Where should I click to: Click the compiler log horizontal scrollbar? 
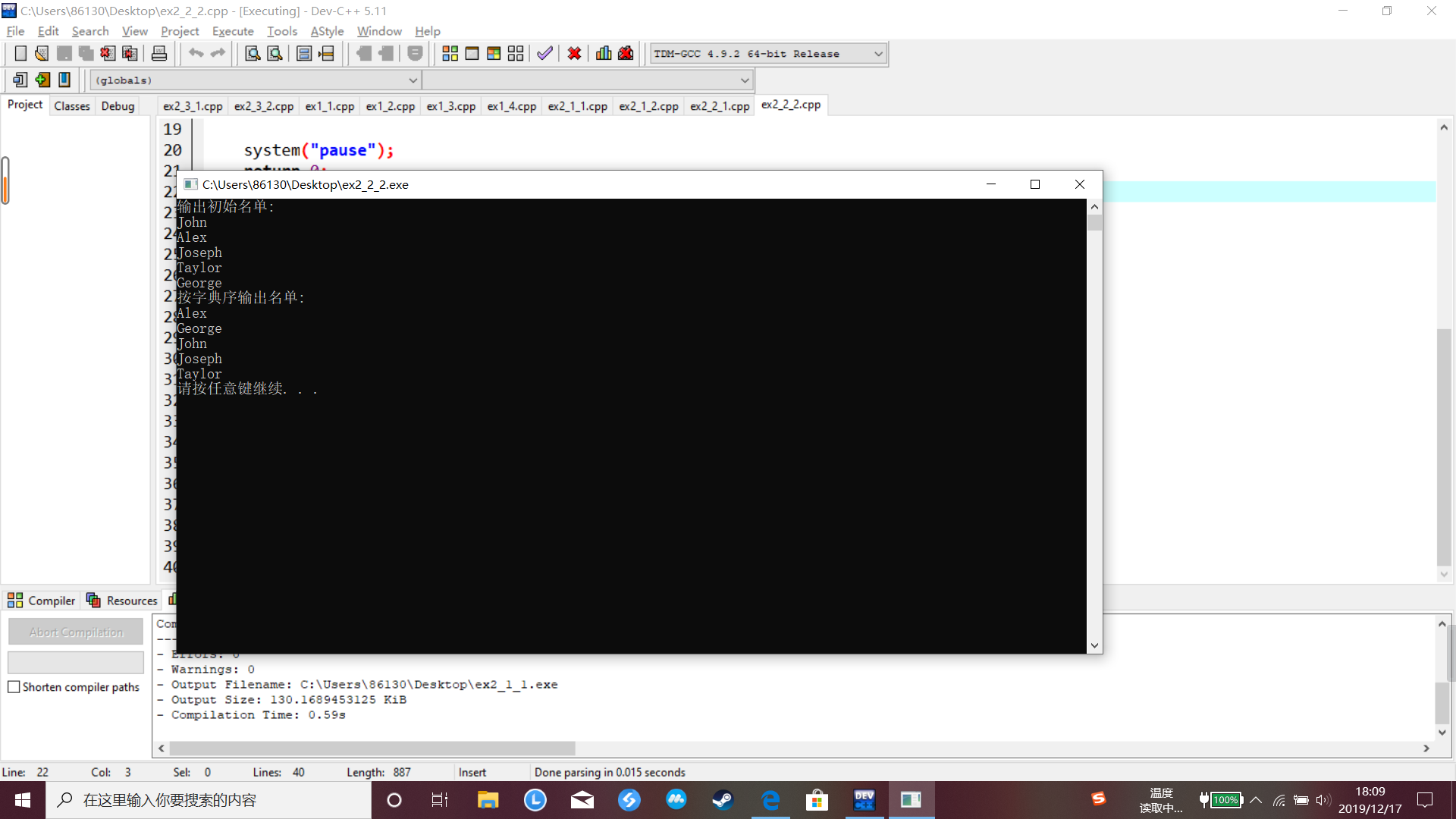(372, 748)
